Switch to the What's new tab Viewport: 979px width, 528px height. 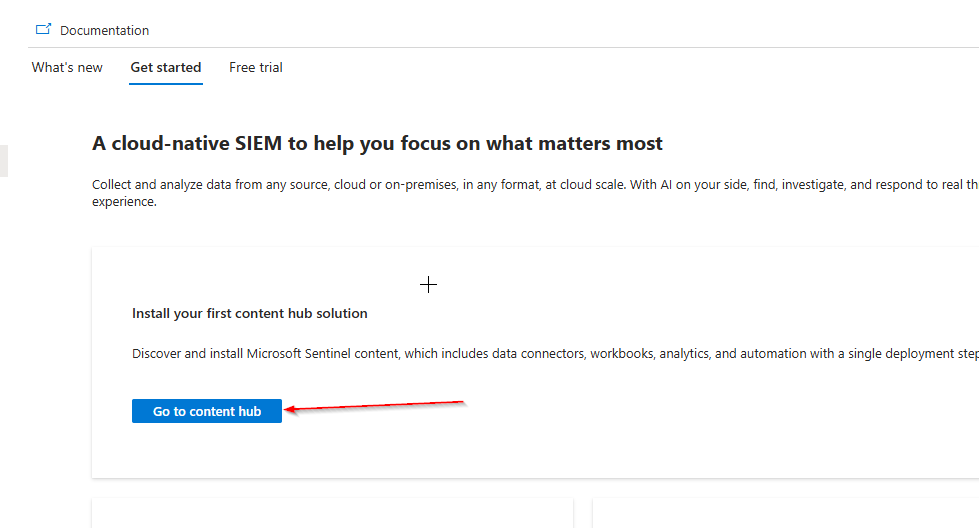[x=67, y=68]
